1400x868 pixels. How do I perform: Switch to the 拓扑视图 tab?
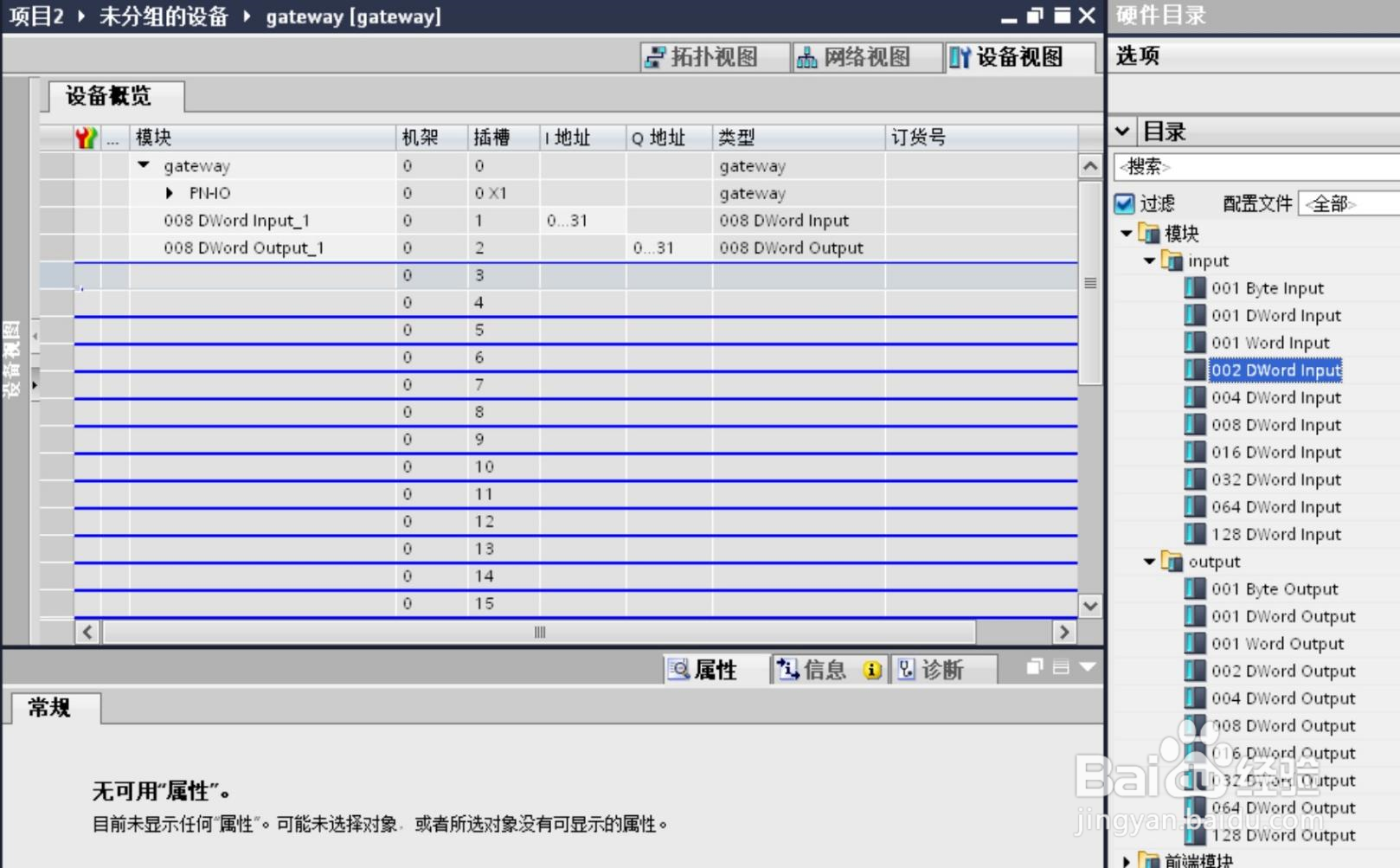[x=716, y=57]
